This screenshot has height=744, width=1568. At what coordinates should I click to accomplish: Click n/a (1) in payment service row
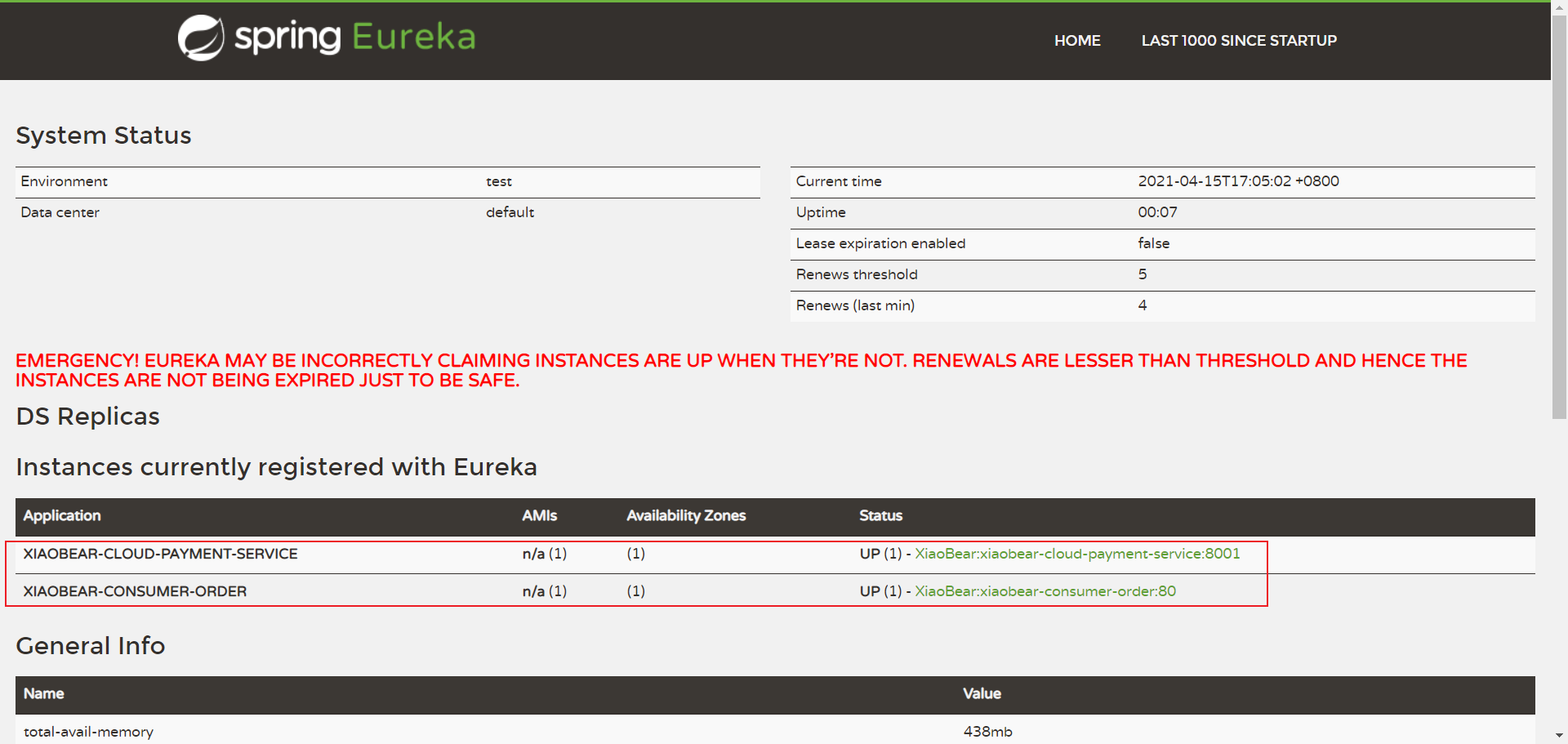(545, 554)
